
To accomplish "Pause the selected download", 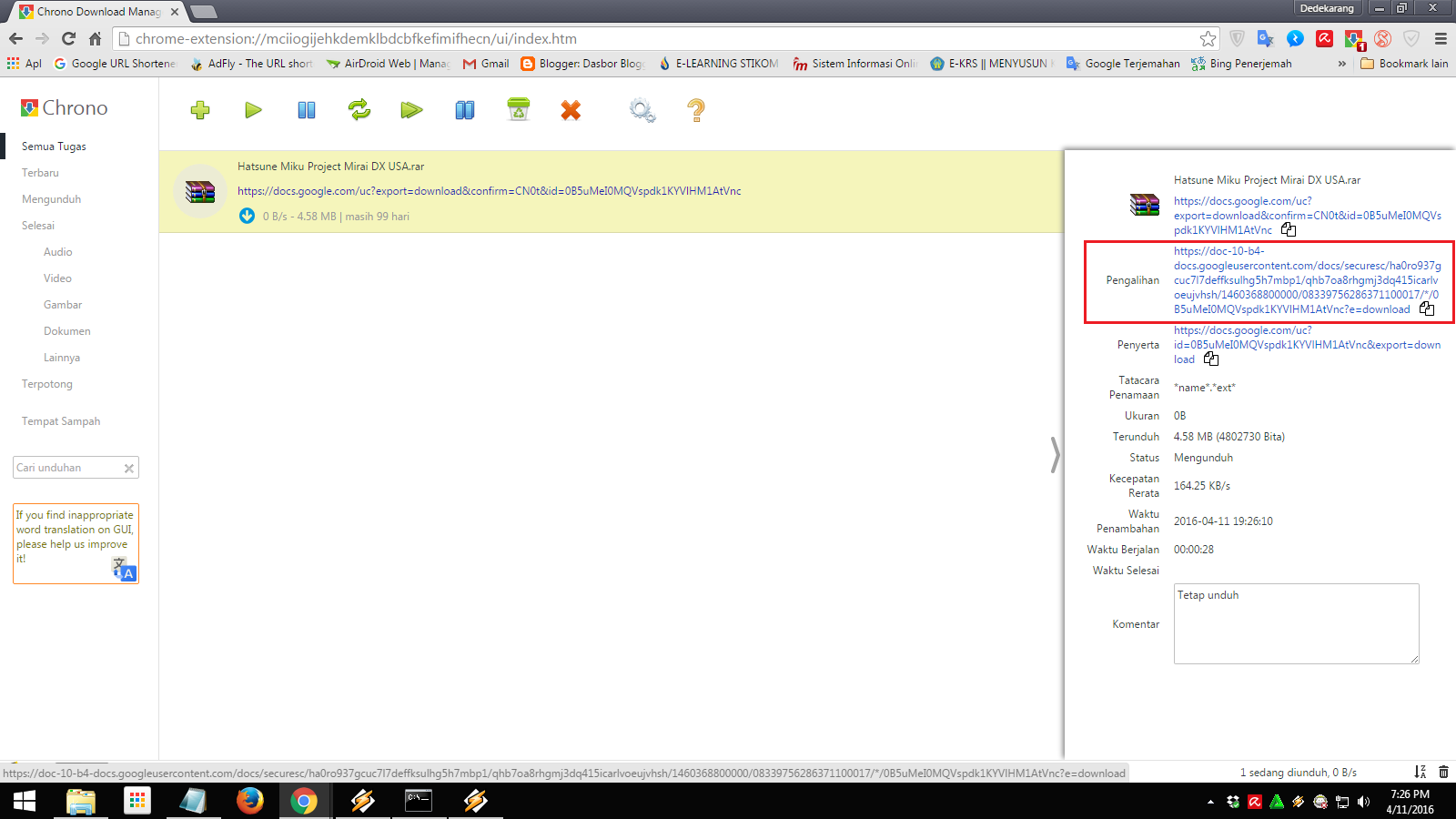I will tap(307, 110).
